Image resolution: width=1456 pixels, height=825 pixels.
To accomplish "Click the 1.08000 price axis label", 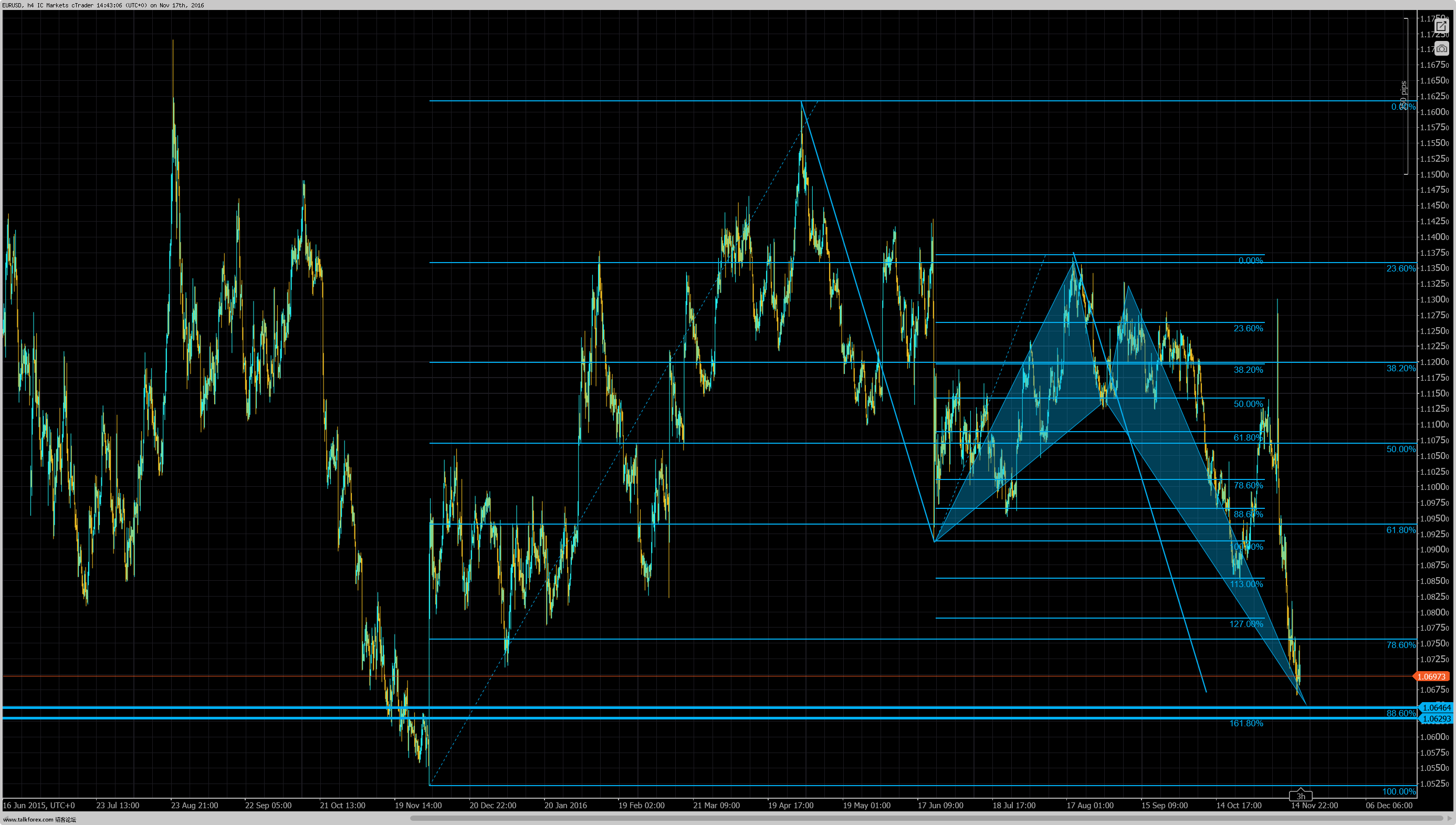I will tap(1434, 612).
